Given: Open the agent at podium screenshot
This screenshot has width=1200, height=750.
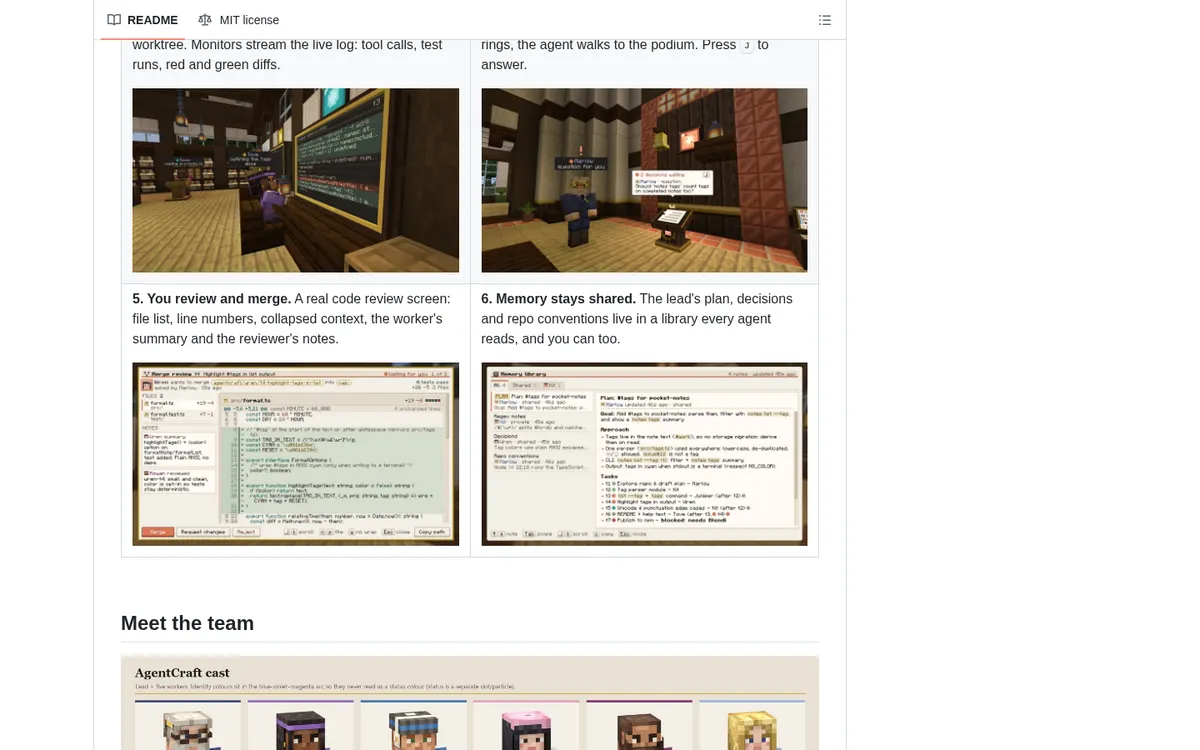Looking at the screenshot, I should [644, 180].
